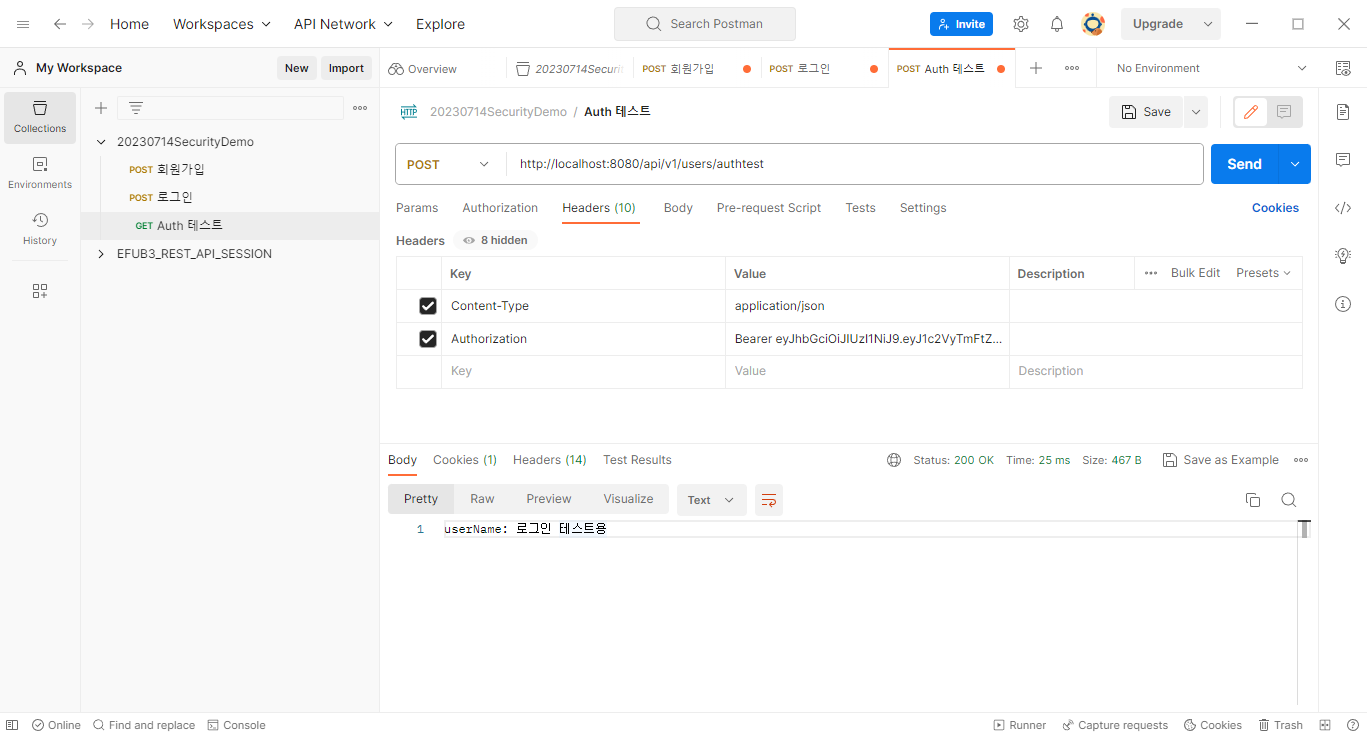Image resolution: width=1367 pixels, height=737 pixels.
Task: Switch to the request Body tab
Action: click(x=678, y=208)
